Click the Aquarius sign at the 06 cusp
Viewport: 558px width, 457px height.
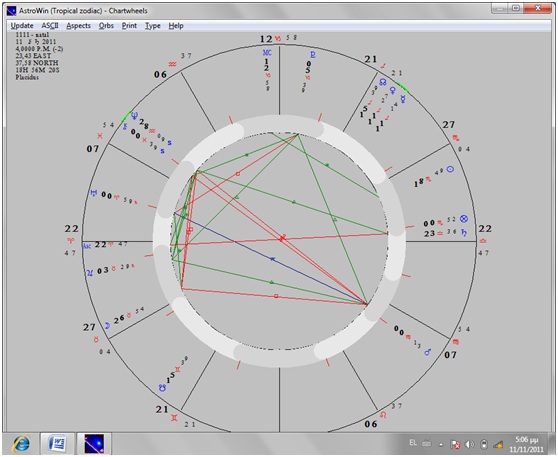(x=173, y=64)
